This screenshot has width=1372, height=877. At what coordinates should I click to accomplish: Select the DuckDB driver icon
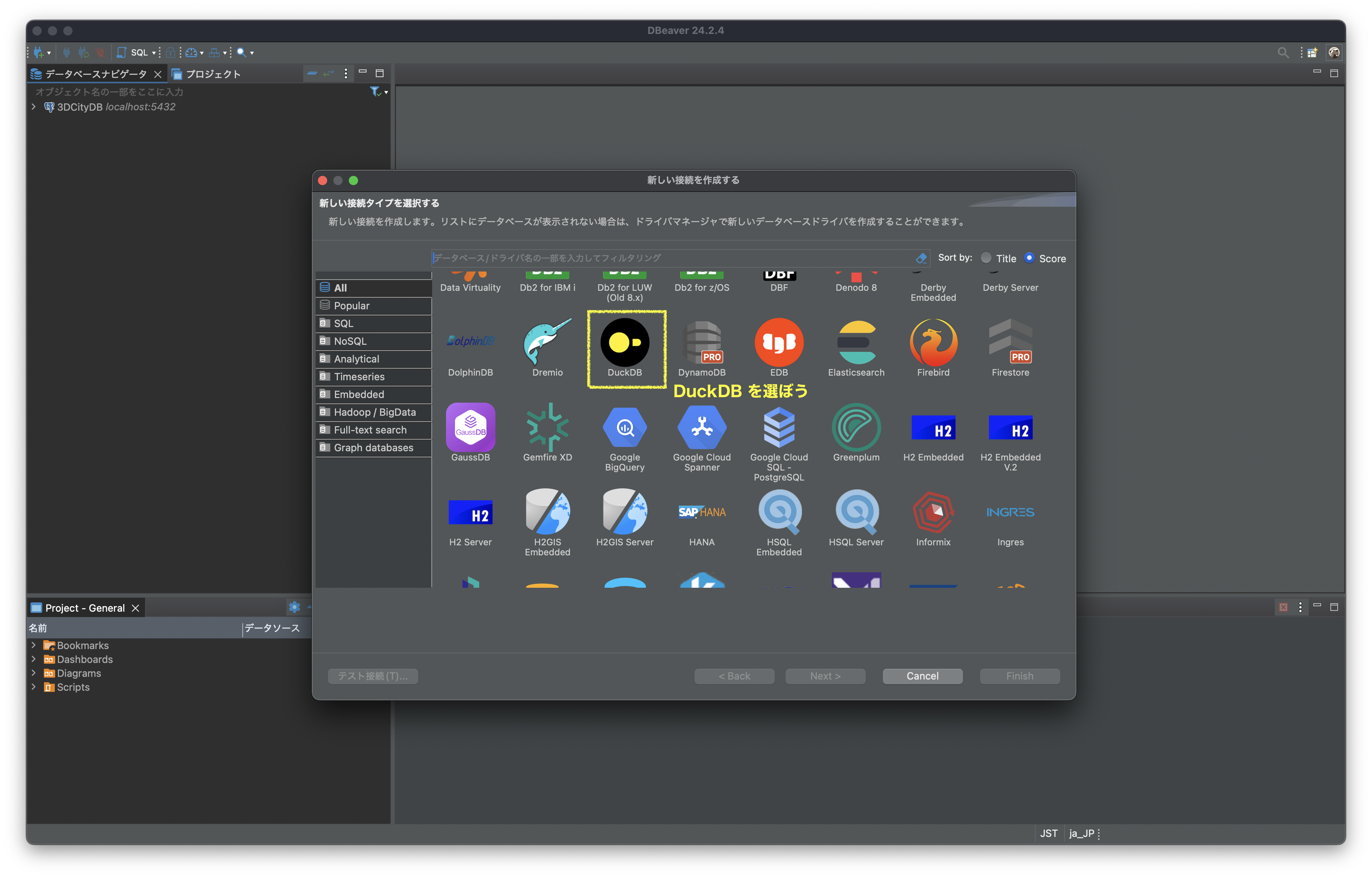pos(625,343)
